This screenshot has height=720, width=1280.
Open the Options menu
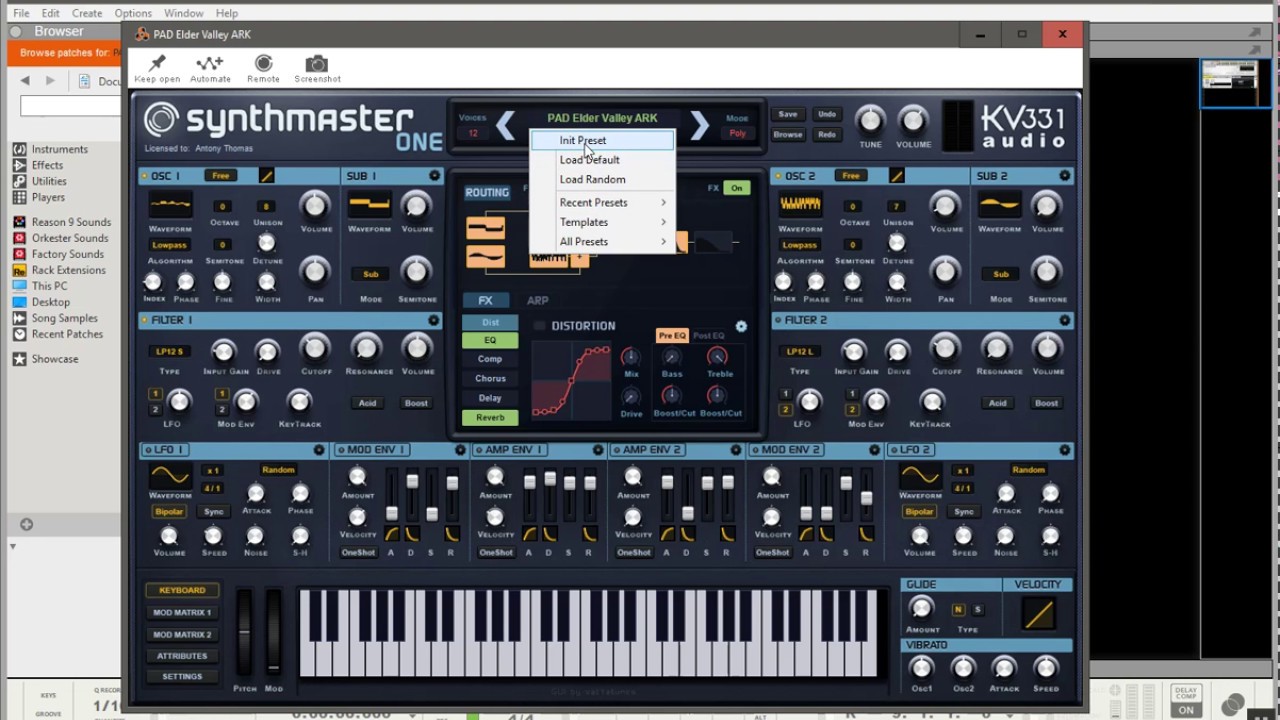(x=133, y=13)
